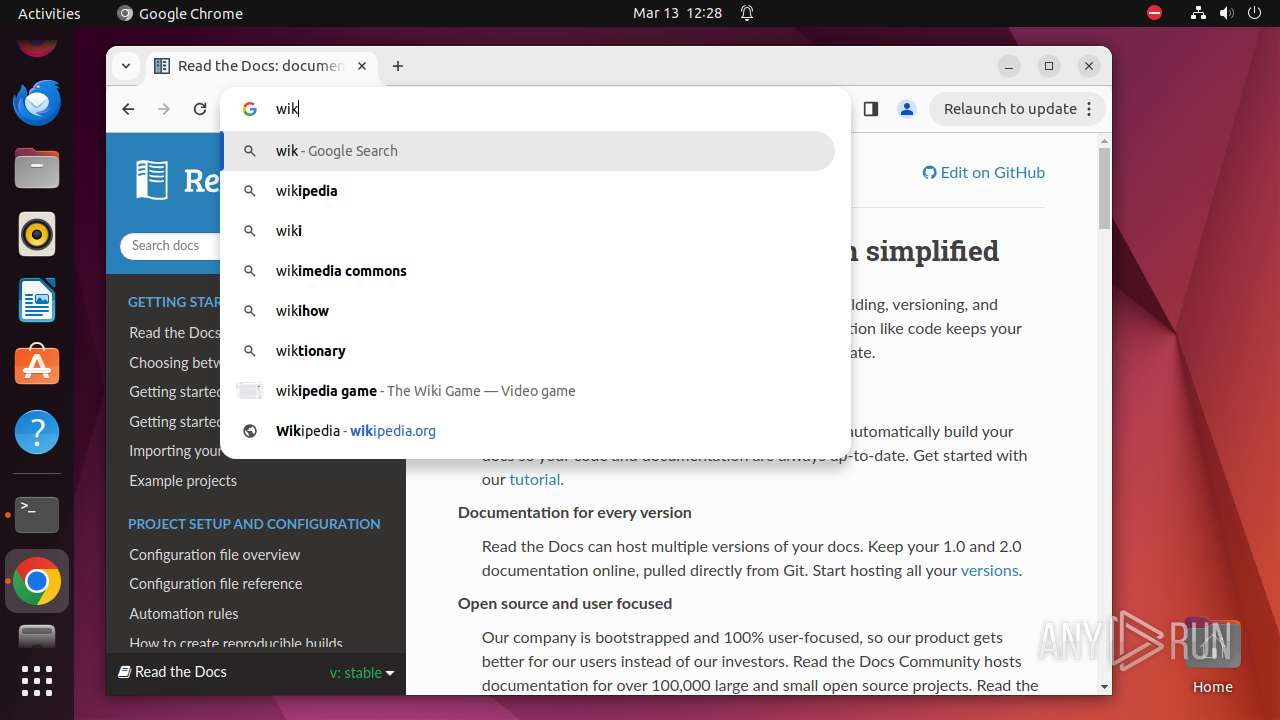Open LibreOffice Writer from the dock
Viewport: 1280px width, 720px height.
point(37,300)
